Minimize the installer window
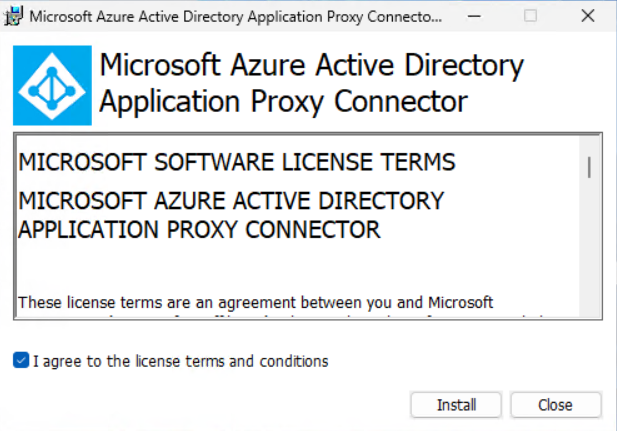Viewport: 617px width, 431px height. (474, 16)
